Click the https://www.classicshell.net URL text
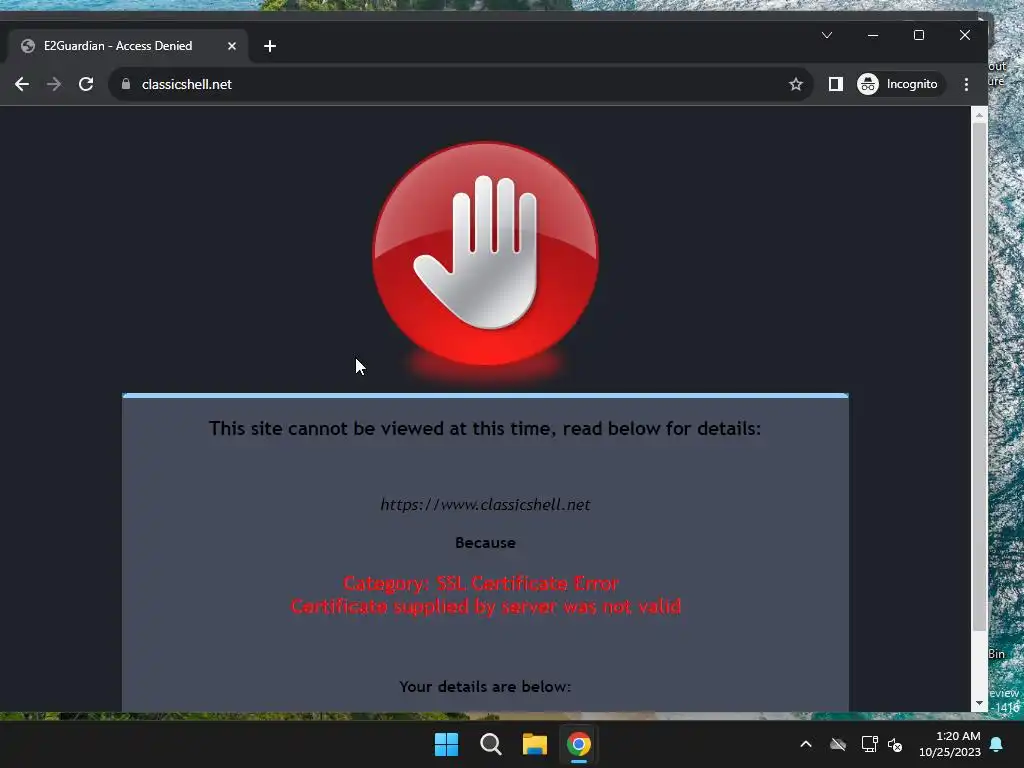This screenshot has height=768, width=1024. click(x=485, y=505)
